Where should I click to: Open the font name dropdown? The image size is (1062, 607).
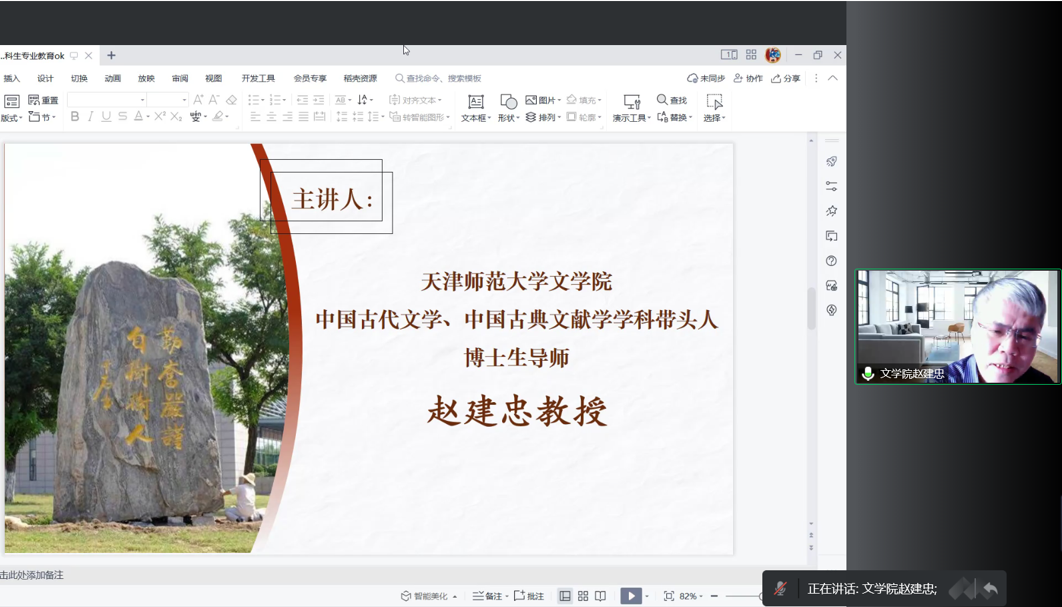(x=142, y=100)
